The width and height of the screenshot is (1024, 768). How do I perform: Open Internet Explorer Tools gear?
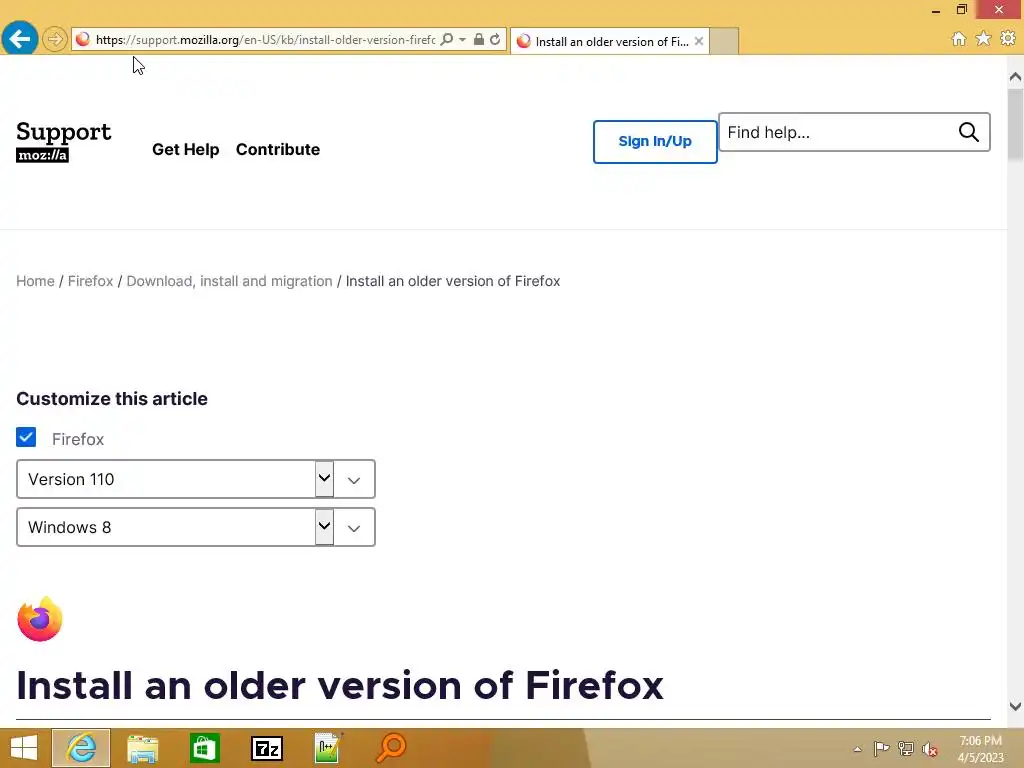[x=1008, y=39]
